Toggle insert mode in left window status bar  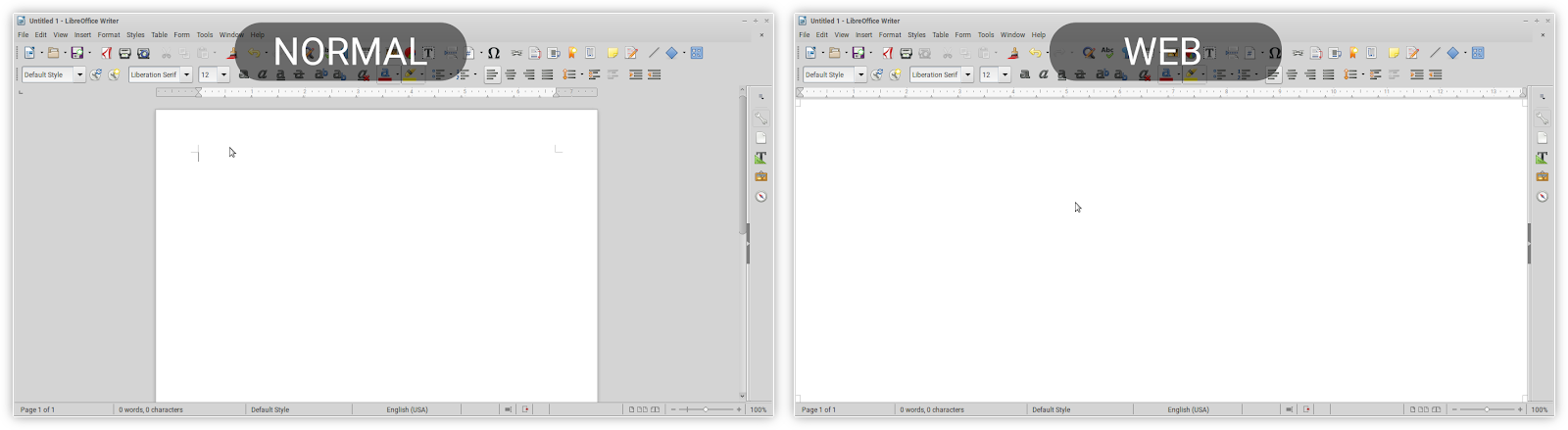point(508,409)
